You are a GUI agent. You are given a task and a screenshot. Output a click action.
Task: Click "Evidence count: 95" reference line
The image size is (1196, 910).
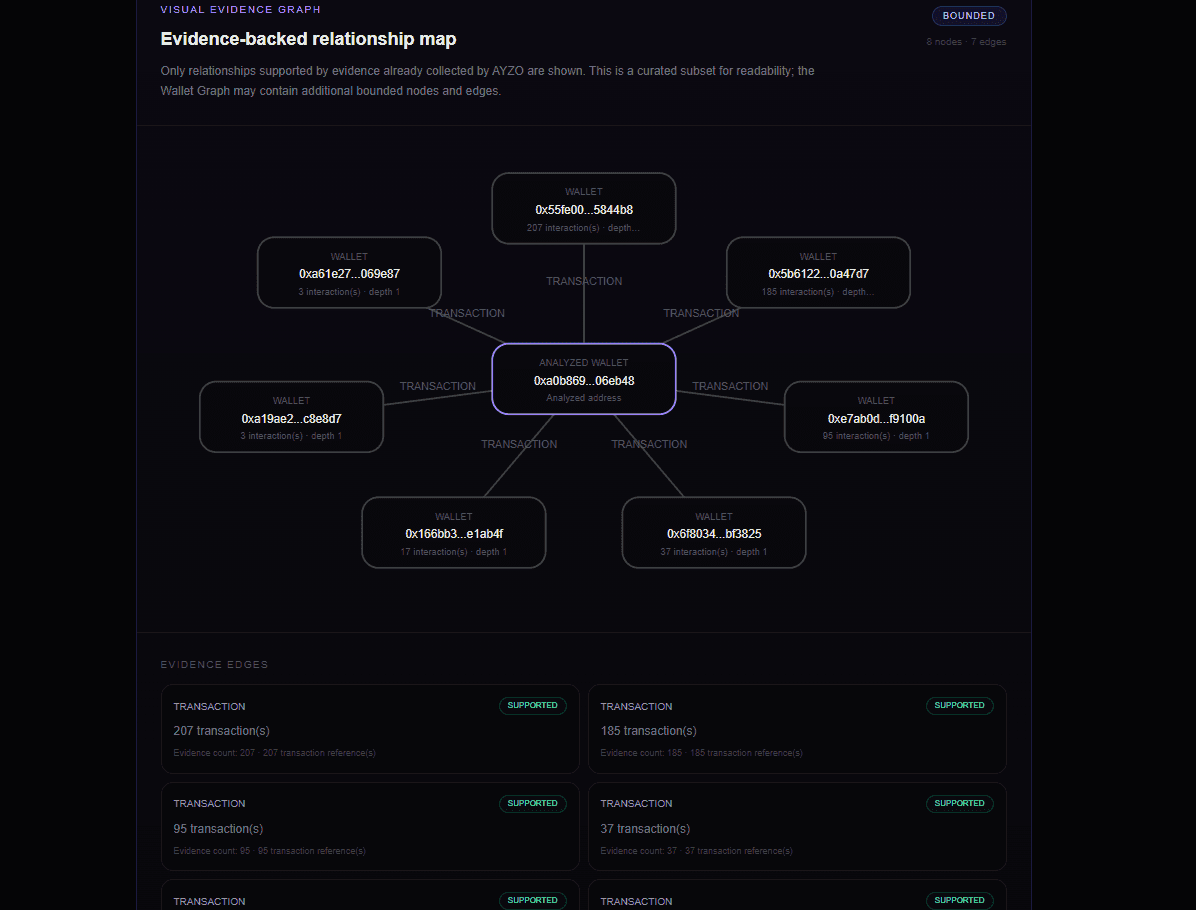(269, 851)
